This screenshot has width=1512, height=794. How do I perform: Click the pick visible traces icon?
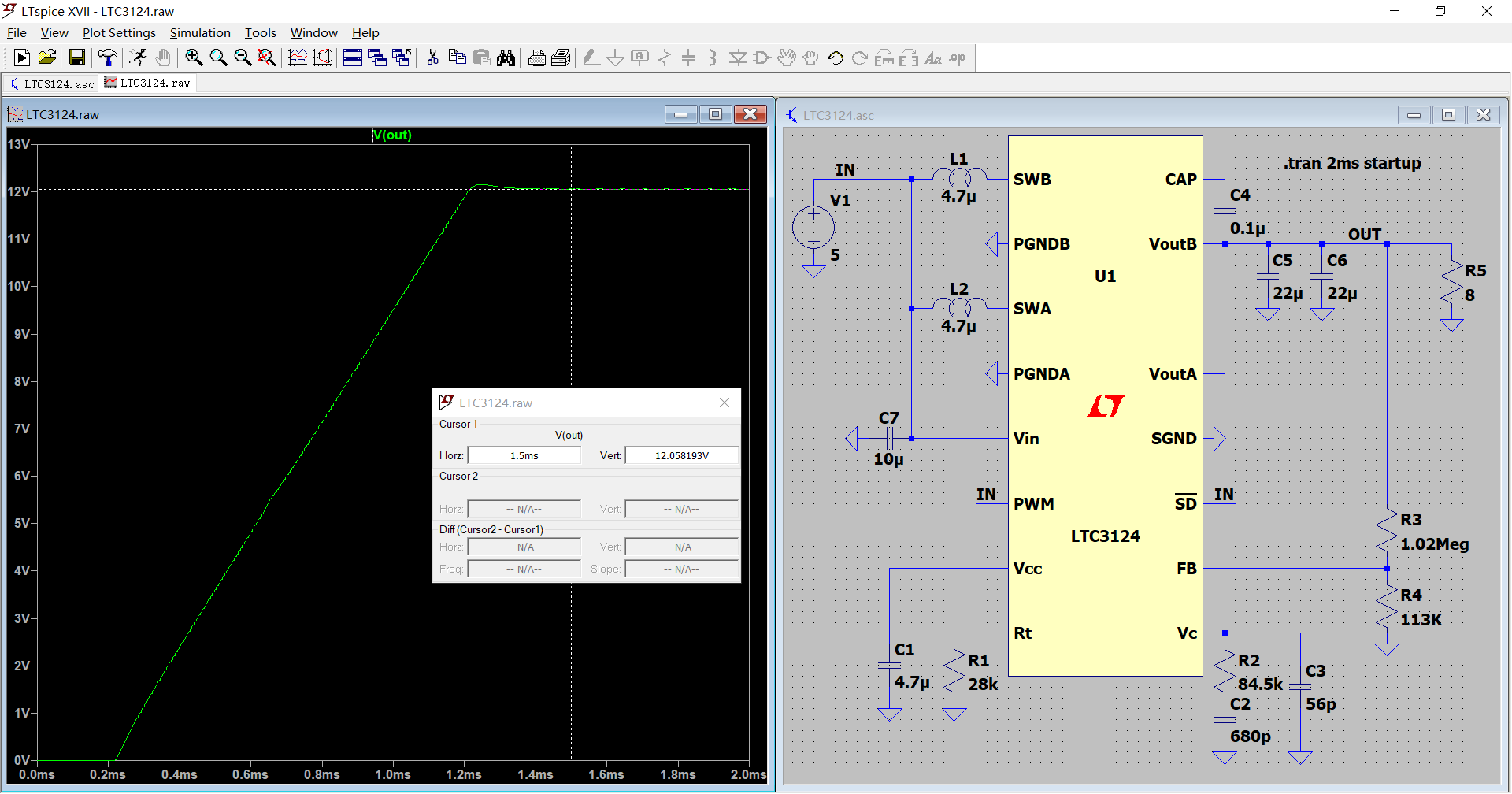[x=322, y=58]
